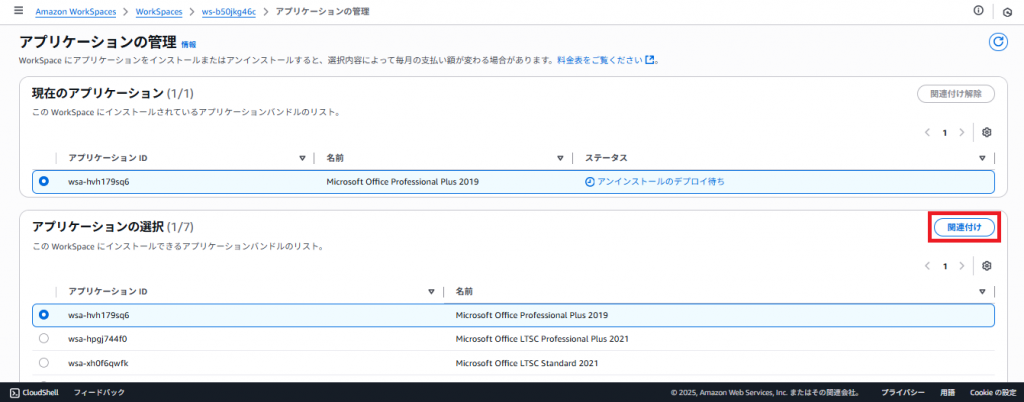The image size is (1024, 402).
Task: Select the wsa-hpgj744f0 radio button
Action: (44, 339)
